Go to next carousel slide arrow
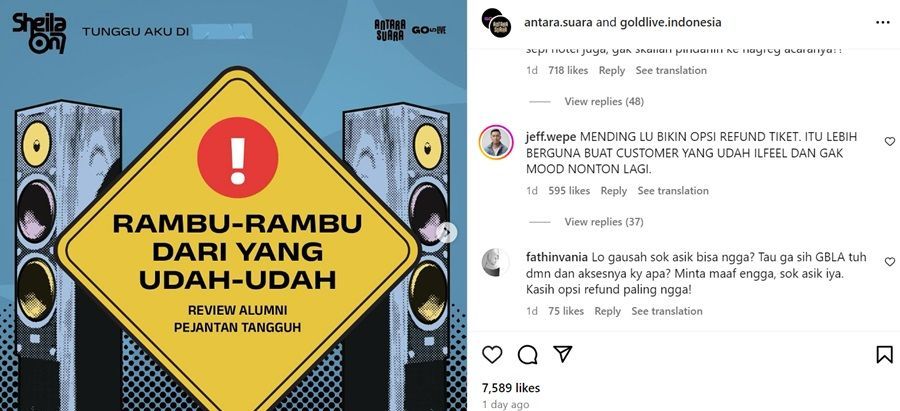The width and height of the screenshot is (900, 411). tap(447, 232)
